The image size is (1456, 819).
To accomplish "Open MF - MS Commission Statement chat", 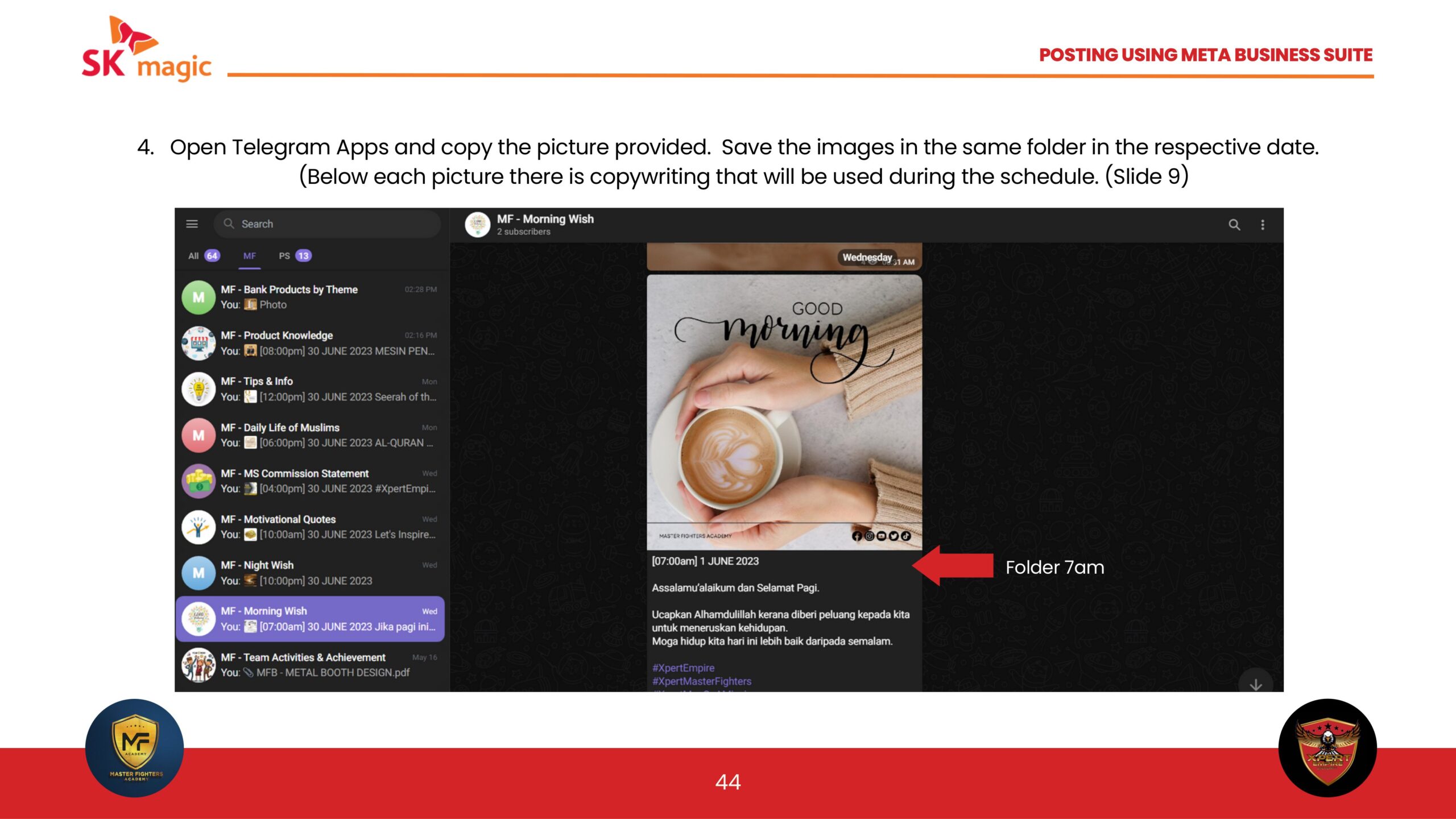I will pos(311,481).
